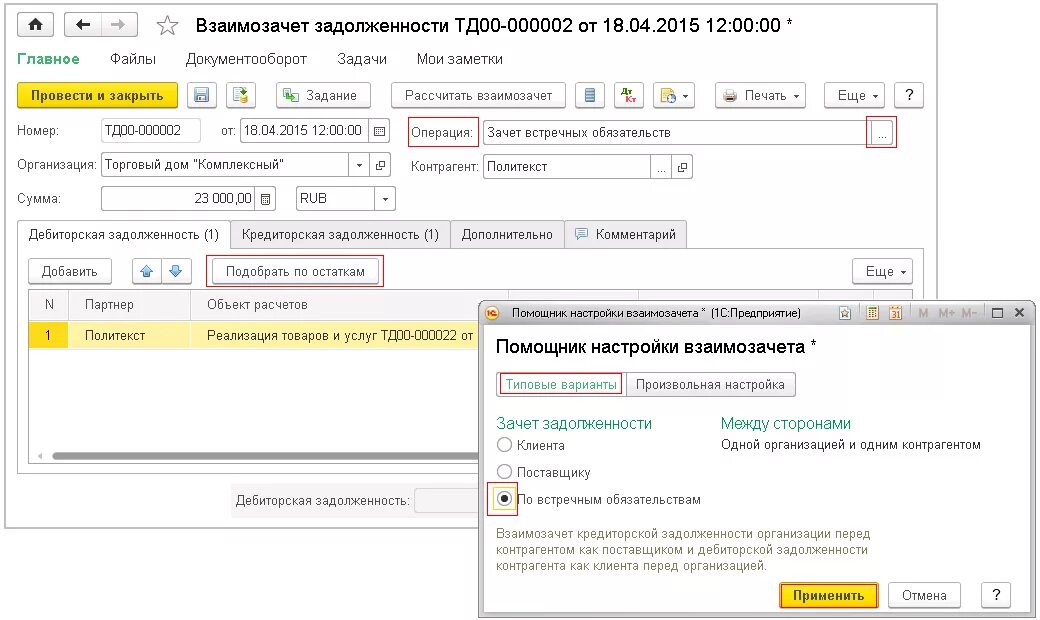
Task: Select the Политекст partner table cell
Action: point(129,336)
